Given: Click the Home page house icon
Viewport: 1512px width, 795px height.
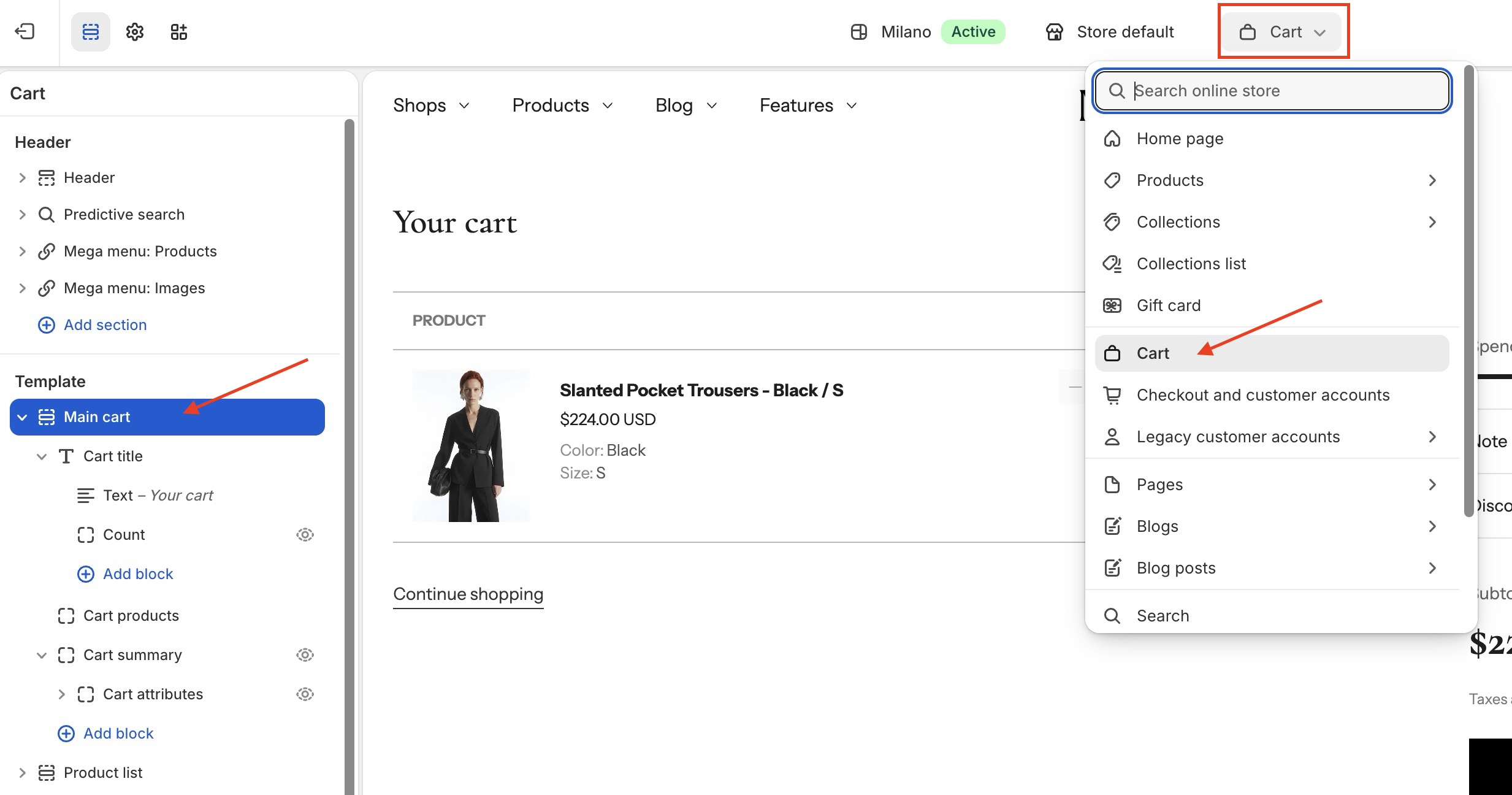Looking at the screenshot, I should [x=1112, y=139].
